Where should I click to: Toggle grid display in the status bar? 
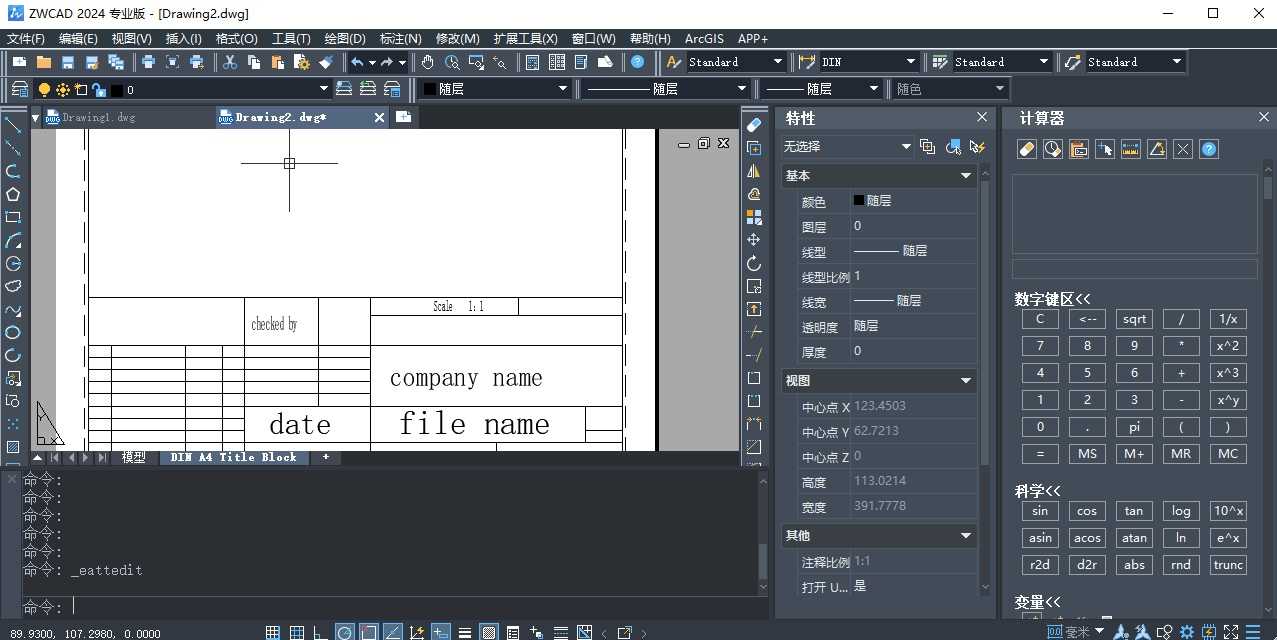[296, 631]
